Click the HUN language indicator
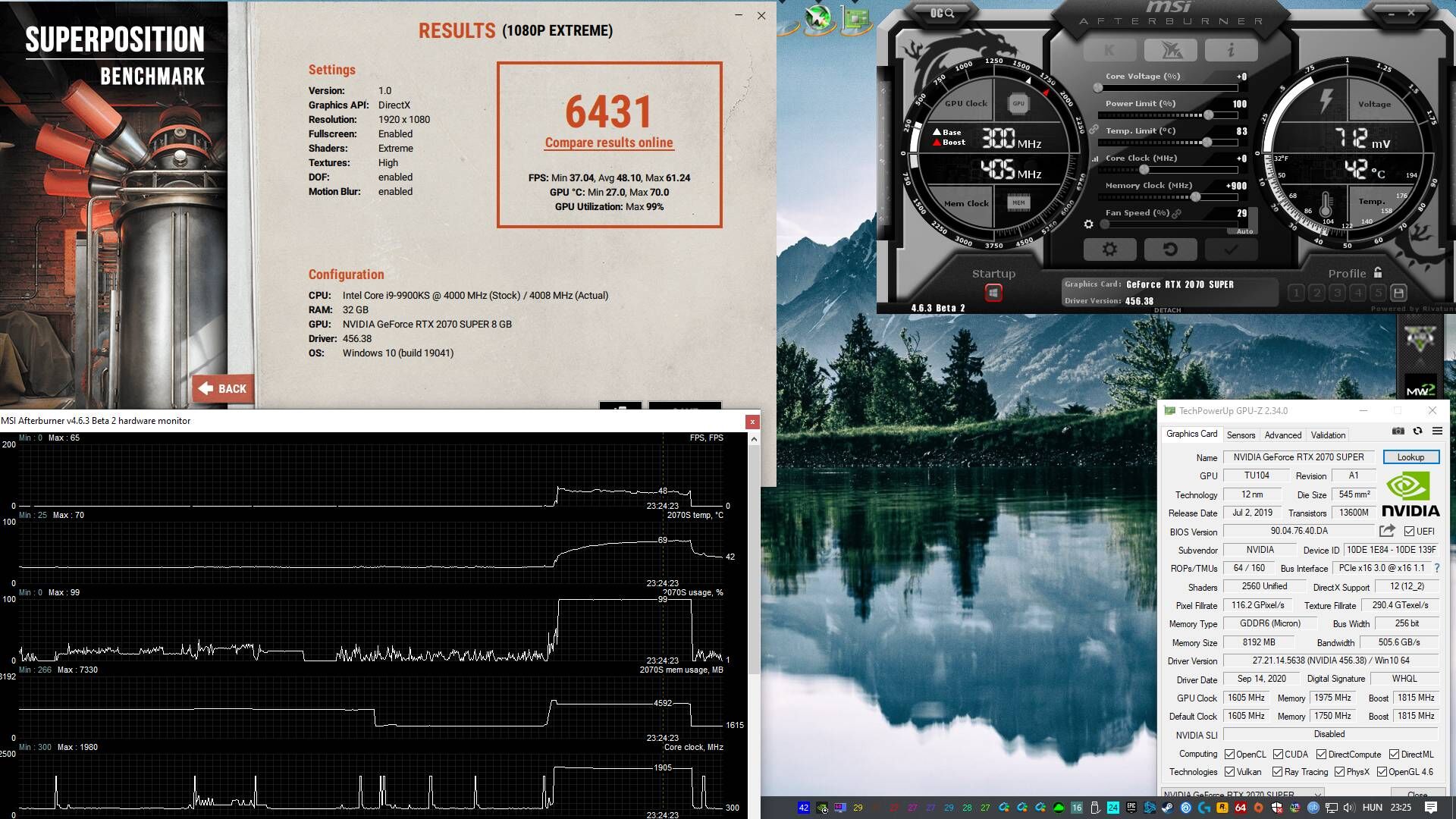Image resolution: width=1456 pixels, height=819 pixels. click(1372, 808)
